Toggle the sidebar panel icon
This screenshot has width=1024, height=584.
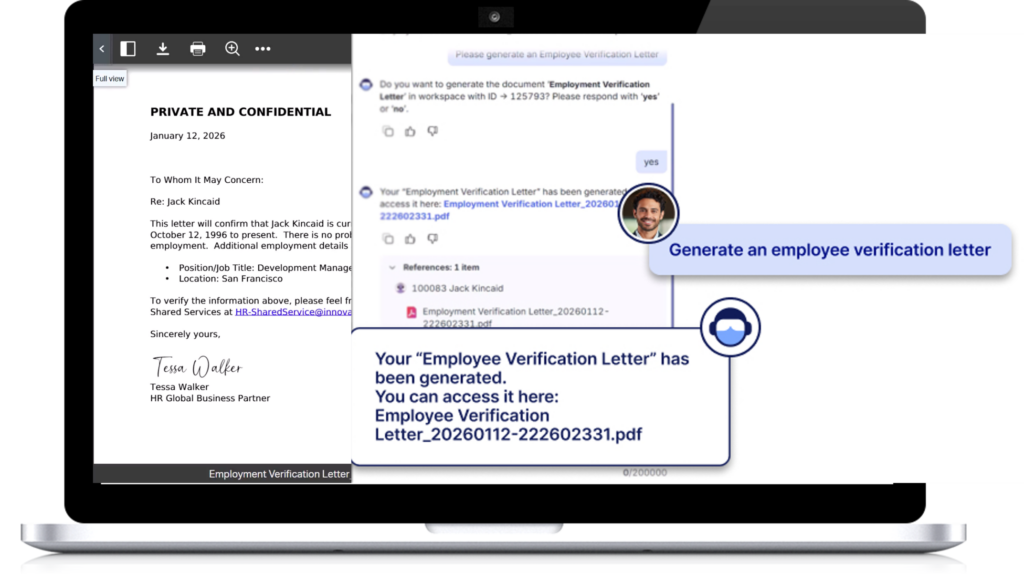pos(128,48)
